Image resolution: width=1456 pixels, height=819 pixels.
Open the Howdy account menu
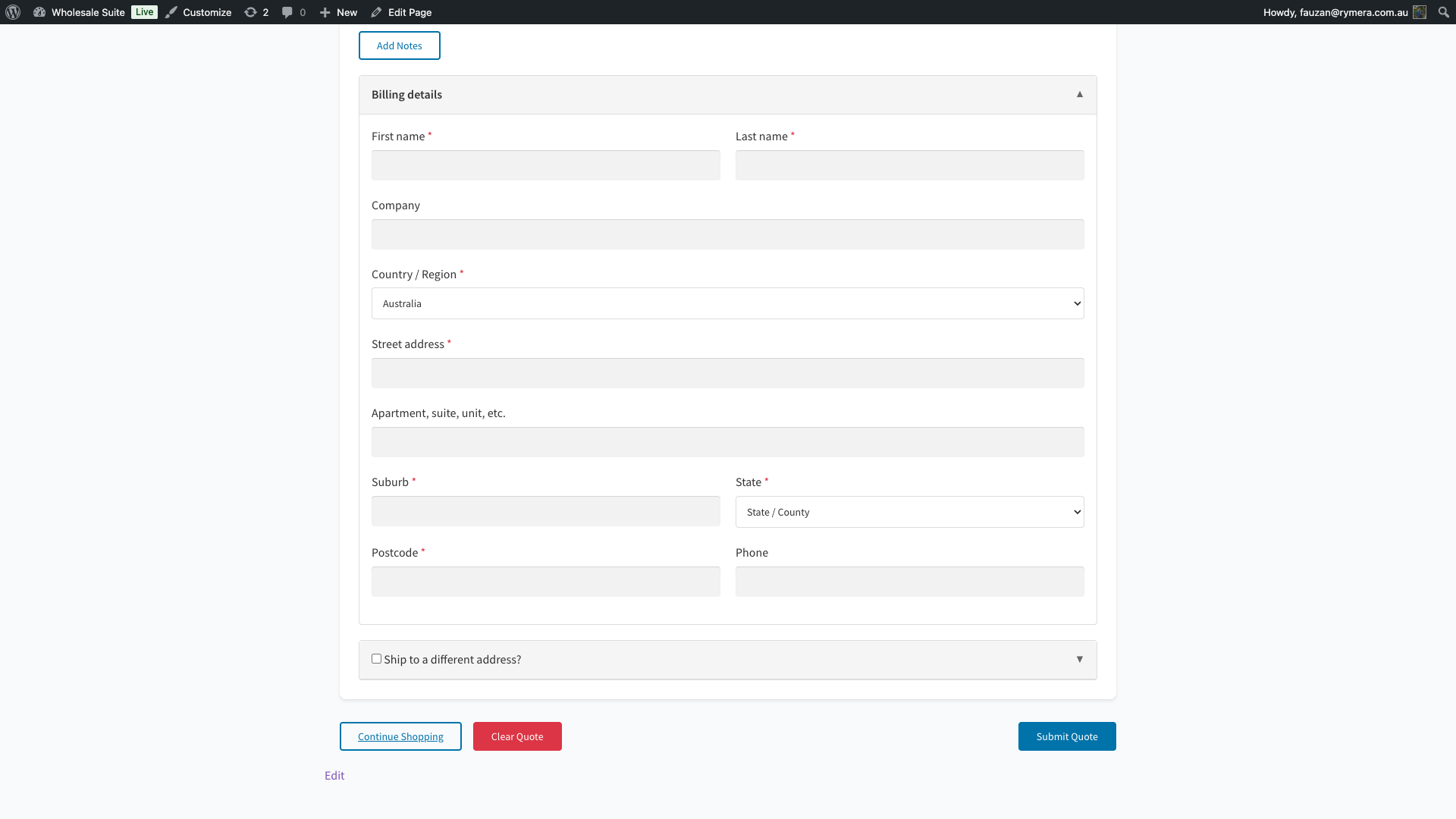[x=1335, y=12]
